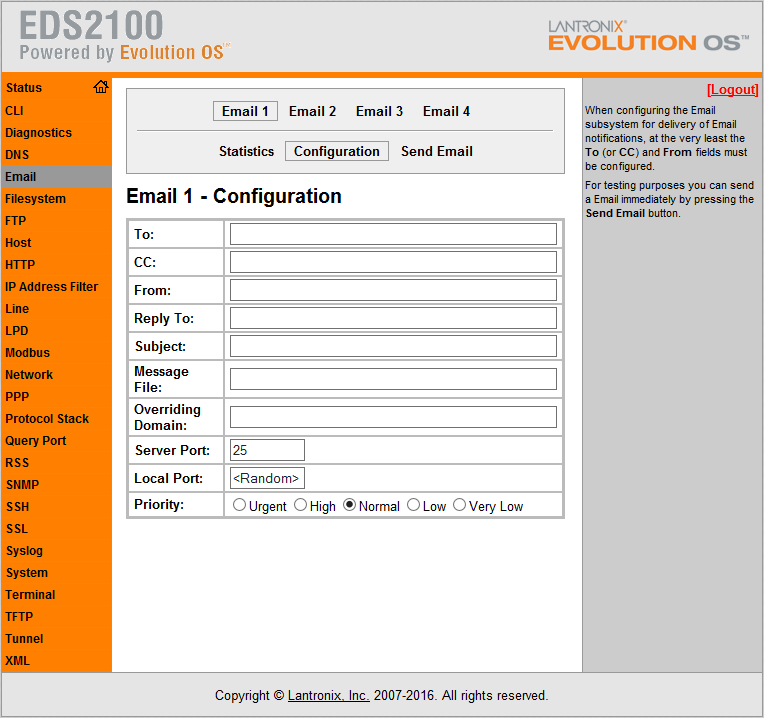764x718 pixels.
Task: Open the SSL sidebar item
Action: point(56,529)
